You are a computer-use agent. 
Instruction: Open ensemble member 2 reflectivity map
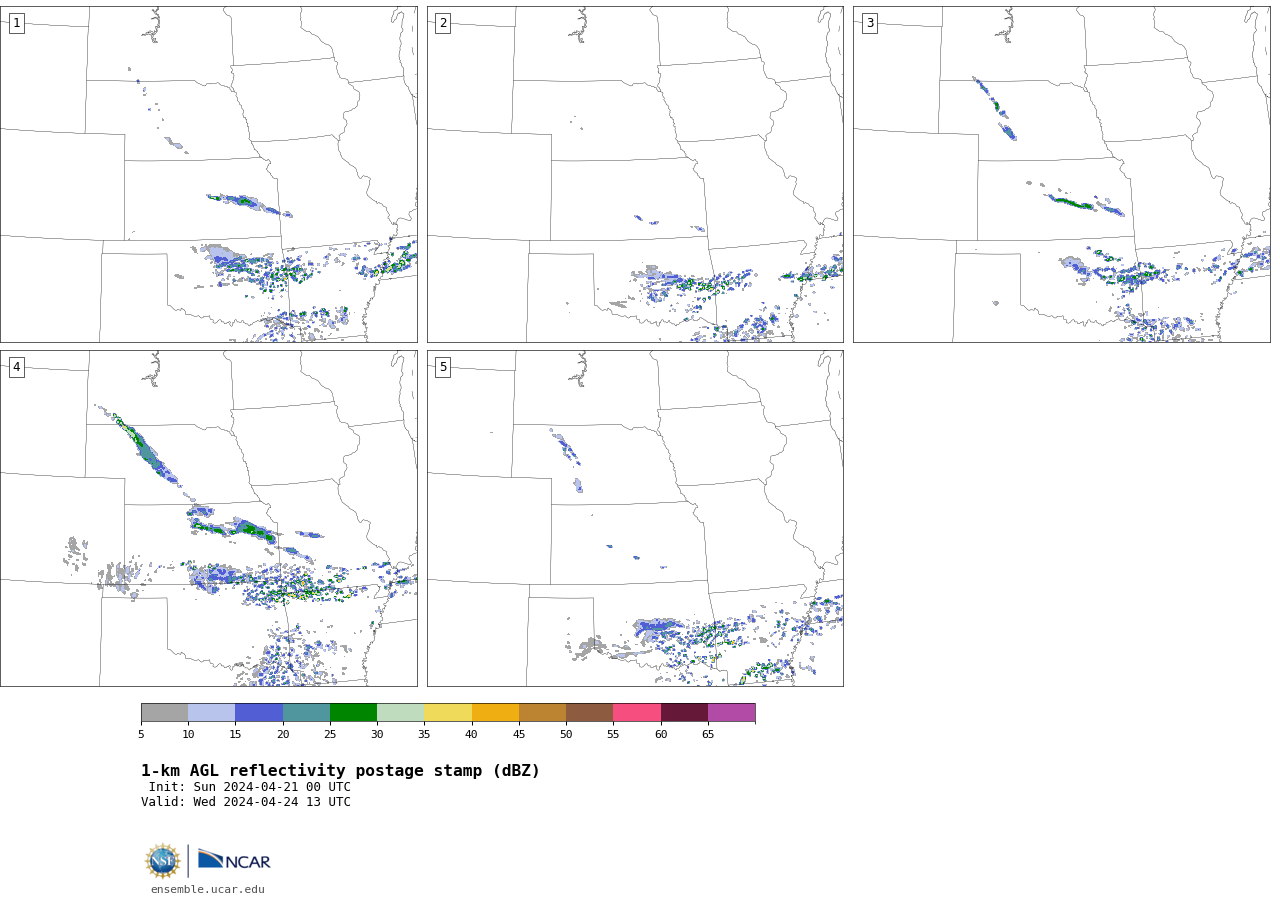pyautogui.click(x=635, y=175)
